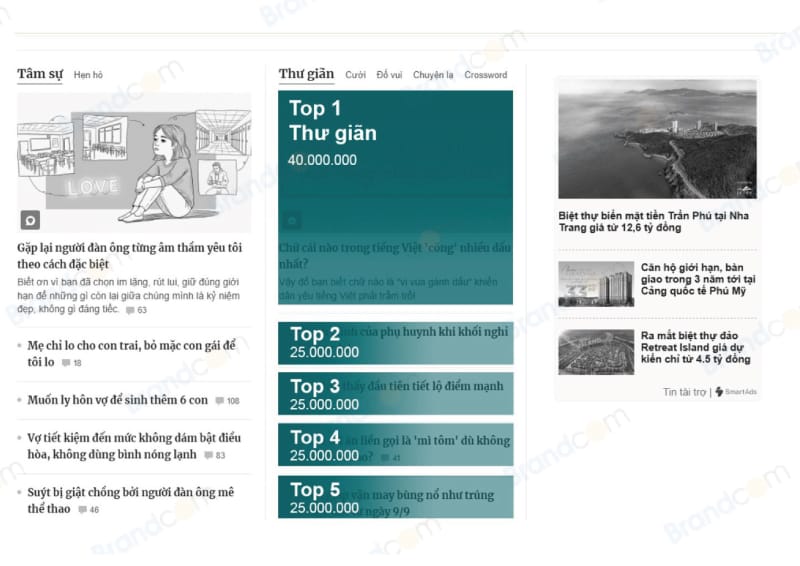
Task: Click comment badge icon on Love illustration
Action: click(x=31, y=220)
